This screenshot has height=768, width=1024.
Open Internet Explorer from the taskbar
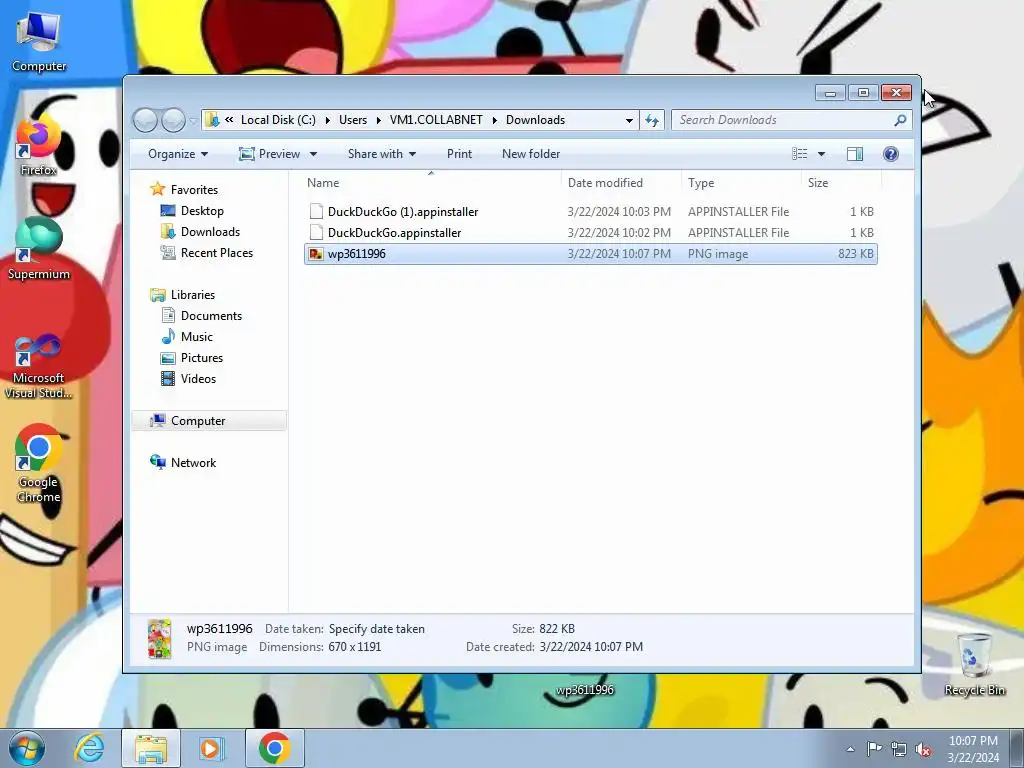pyautogui.click(x=89, y=748)
